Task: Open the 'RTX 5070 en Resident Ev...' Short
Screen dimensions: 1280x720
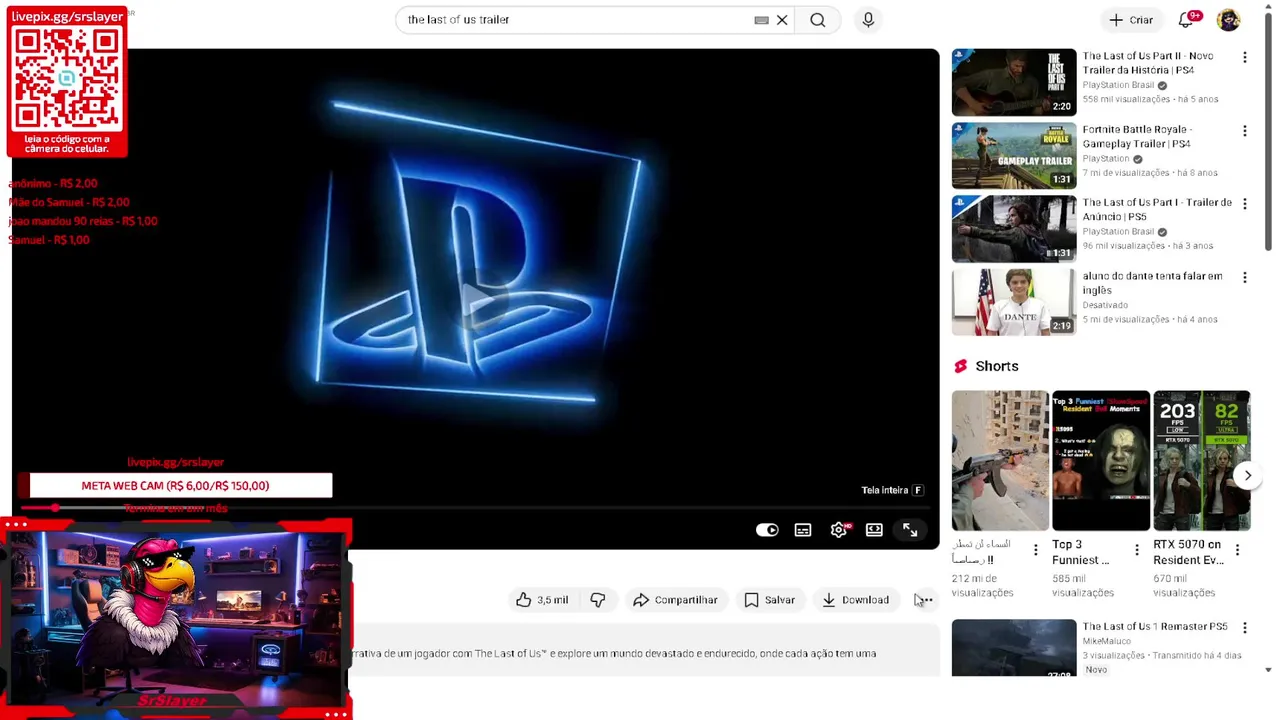Action: [1201, 460]
